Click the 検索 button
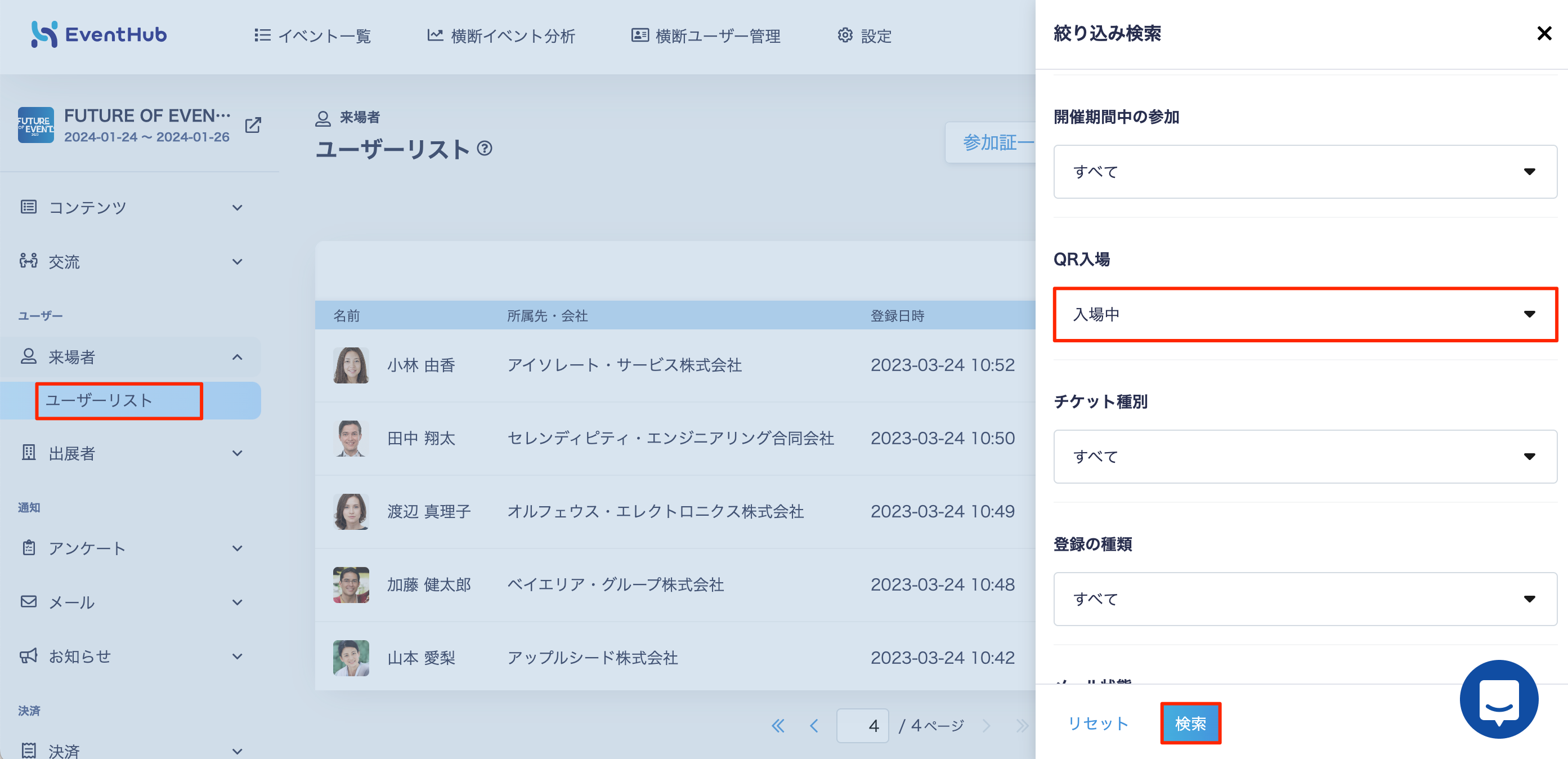 click(x=1190, y=724)
